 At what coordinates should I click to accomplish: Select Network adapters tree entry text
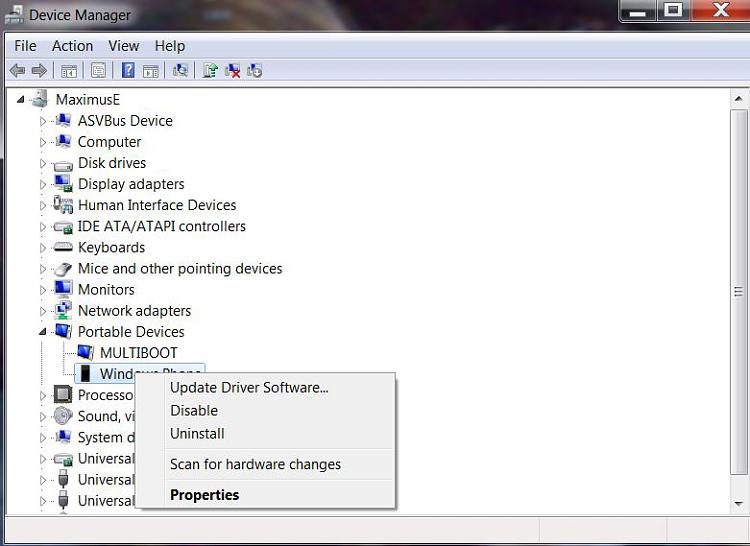coord(134,311)
